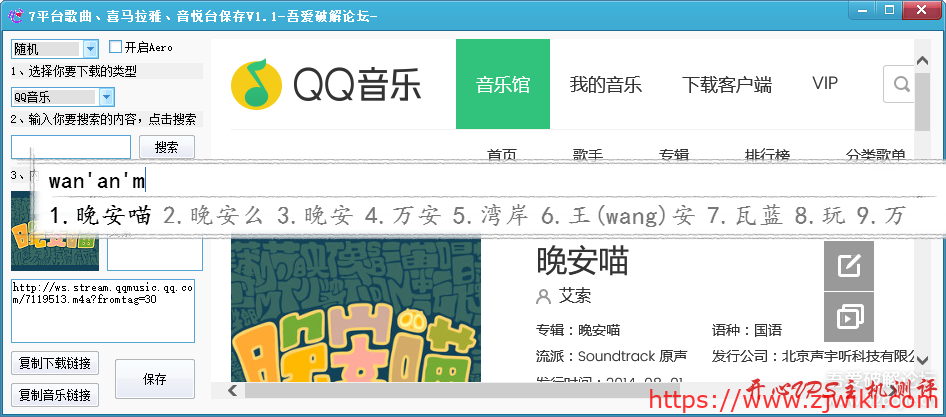The image size is (946, 417).
Task: Switch to the 音乐馆 tab
Action: [x=503, y=84]
